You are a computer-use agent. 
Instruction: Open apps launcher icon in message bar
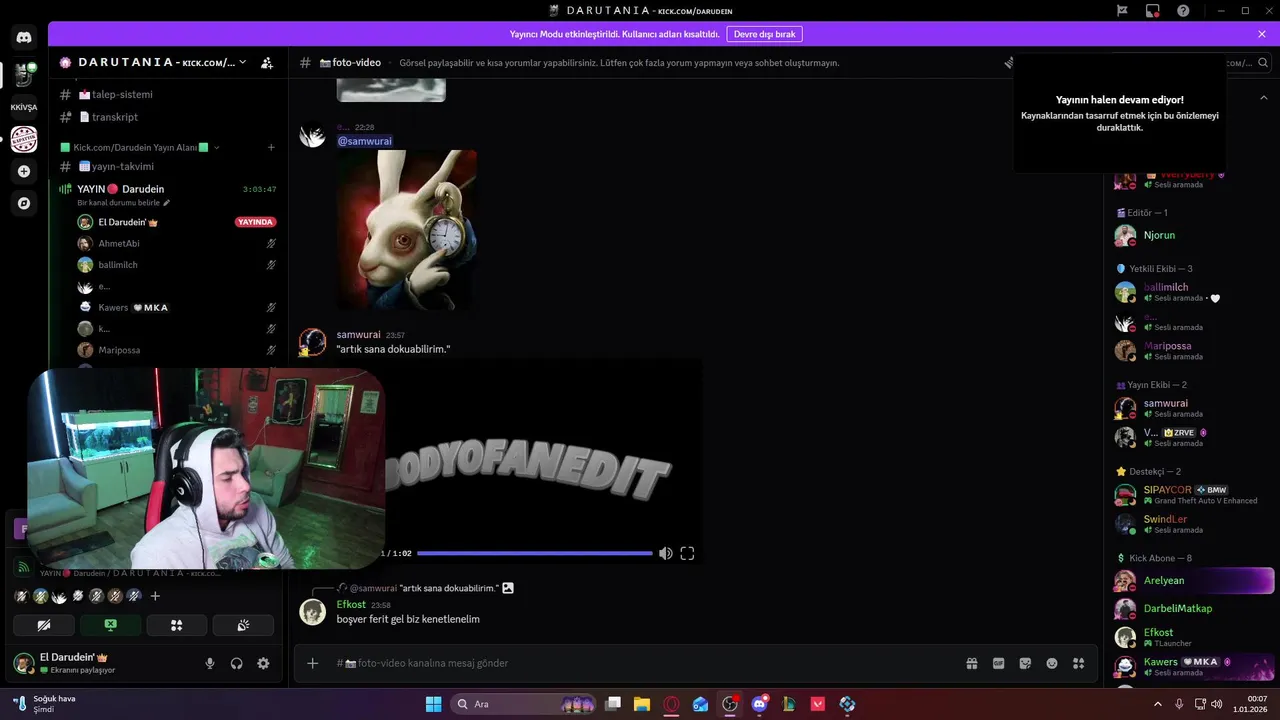(1078, 663)
